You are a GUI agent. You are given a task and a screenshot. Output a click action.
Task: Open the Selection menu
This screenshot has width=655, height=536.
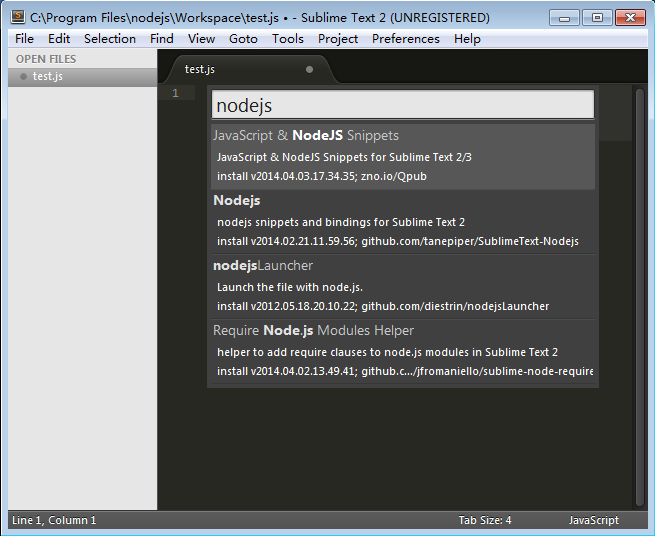[110, 39]
